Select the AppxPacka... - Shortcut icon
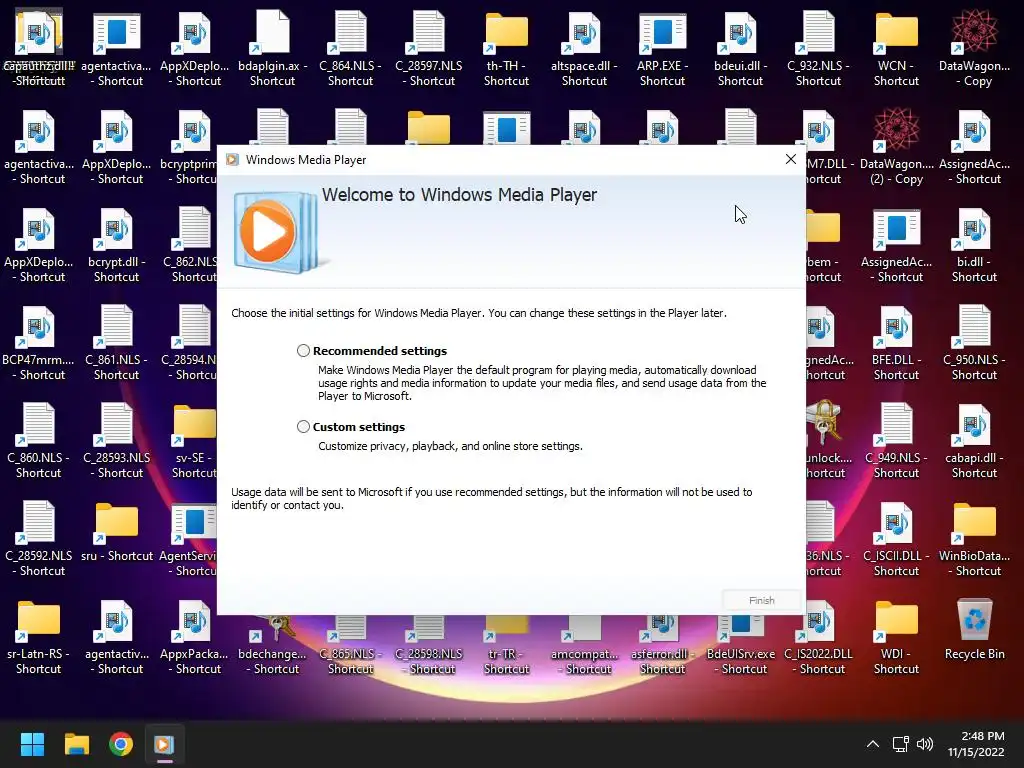Screen dimensions: 1024x768 click(194, 638)
